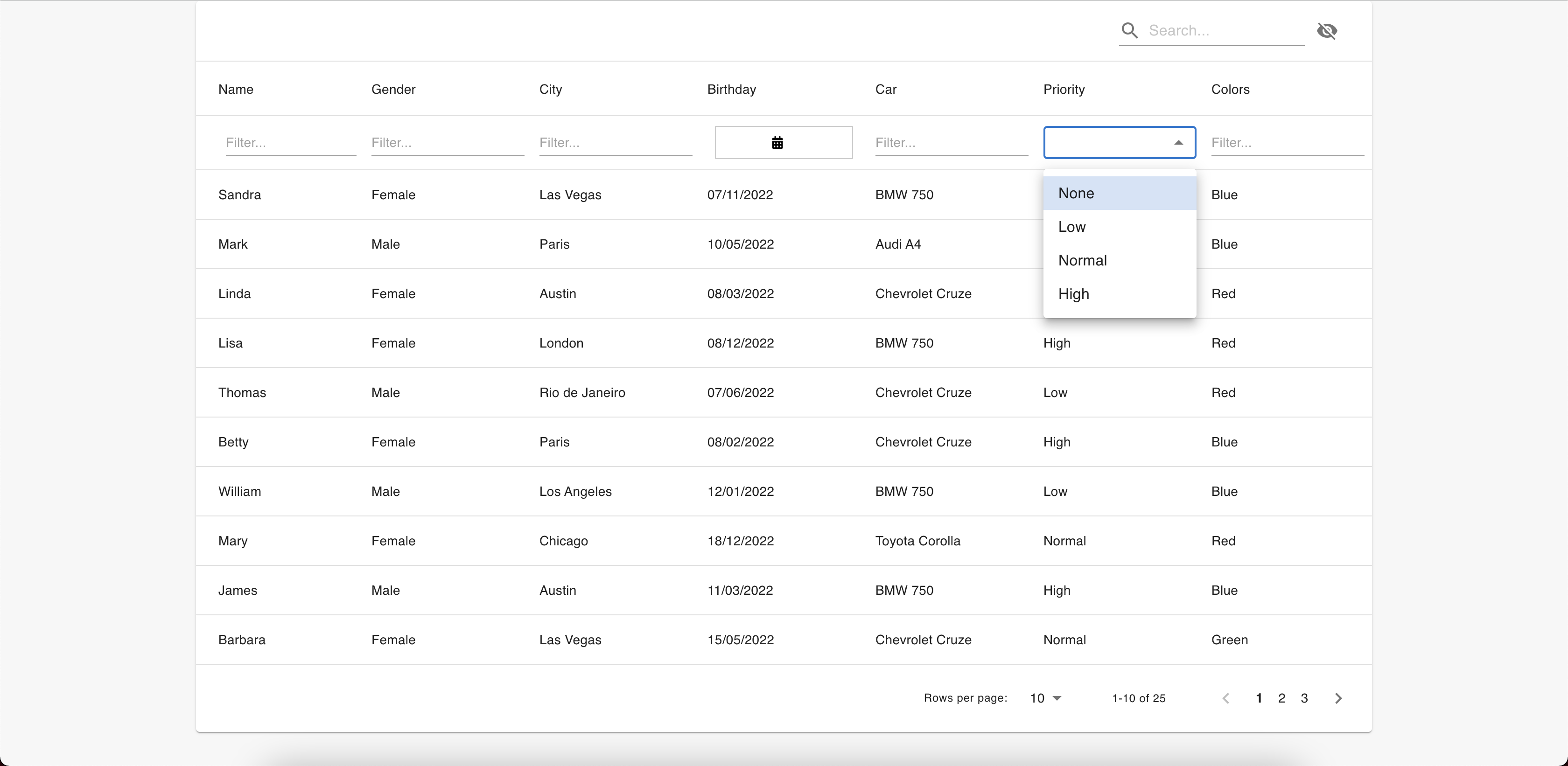This screenshot has height=766, width=1568.
Task: Focus the Search text box
Action: [1224, 30]
